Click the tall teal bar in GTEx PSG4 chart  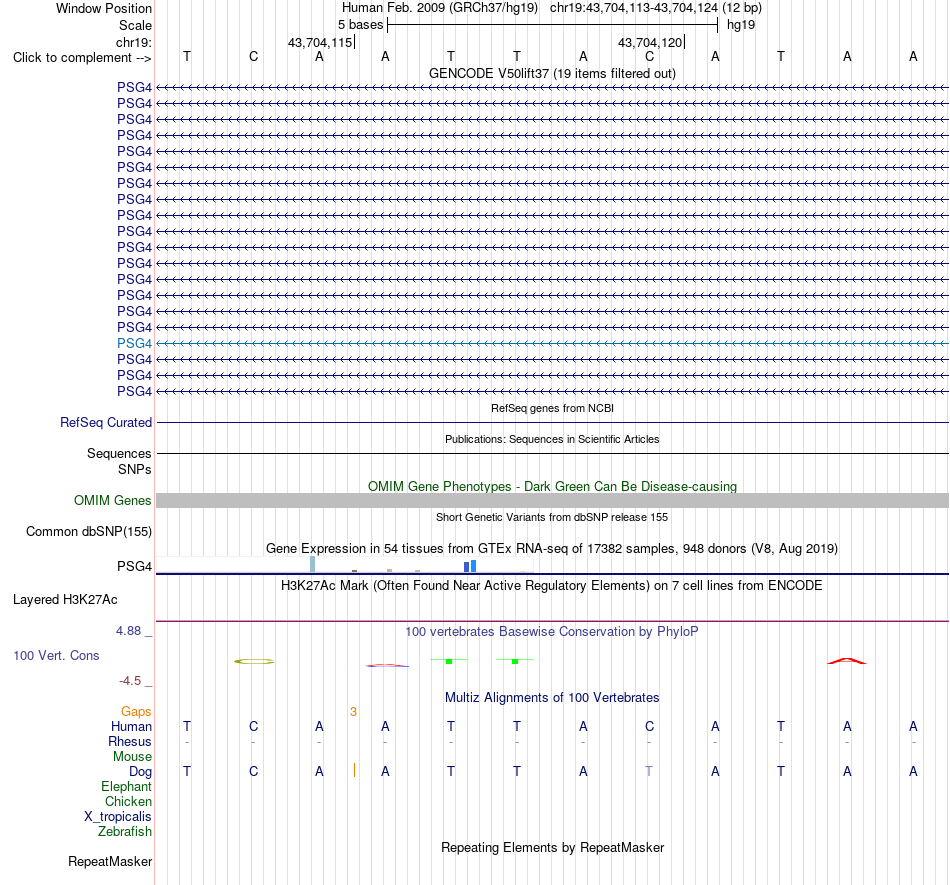point(313,564)
